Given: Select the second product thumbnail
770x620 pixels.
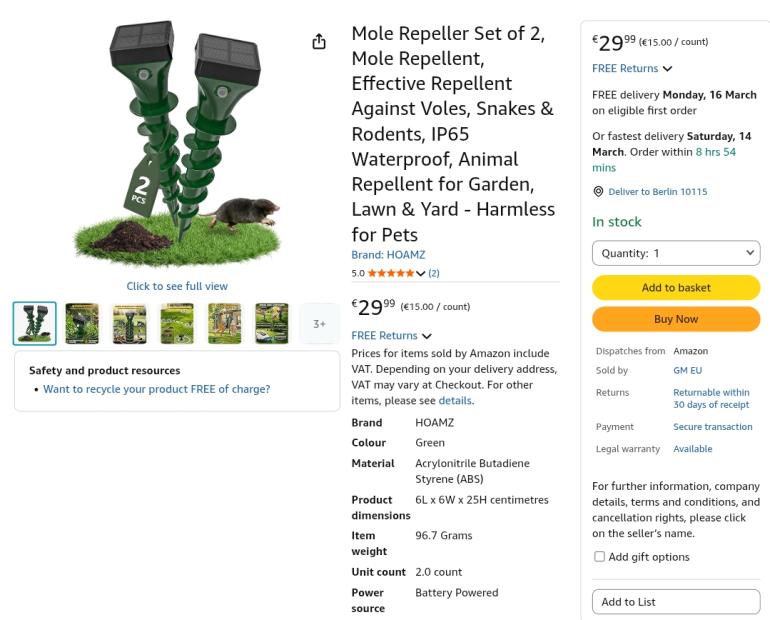Looking at the screenshot, I should click(82, 323).
